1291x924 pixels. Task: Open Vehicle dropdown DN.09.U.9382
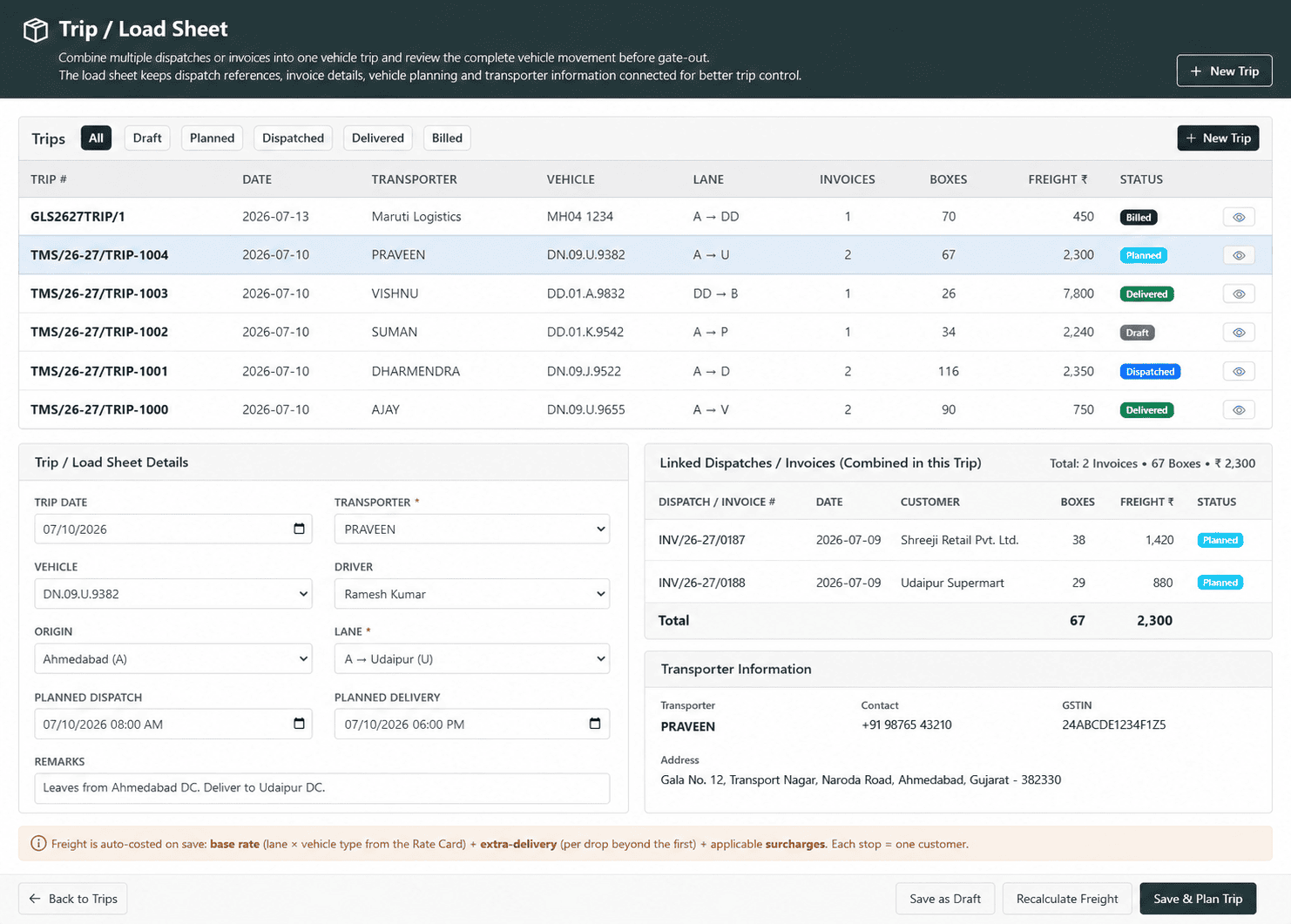pos(173,594)
